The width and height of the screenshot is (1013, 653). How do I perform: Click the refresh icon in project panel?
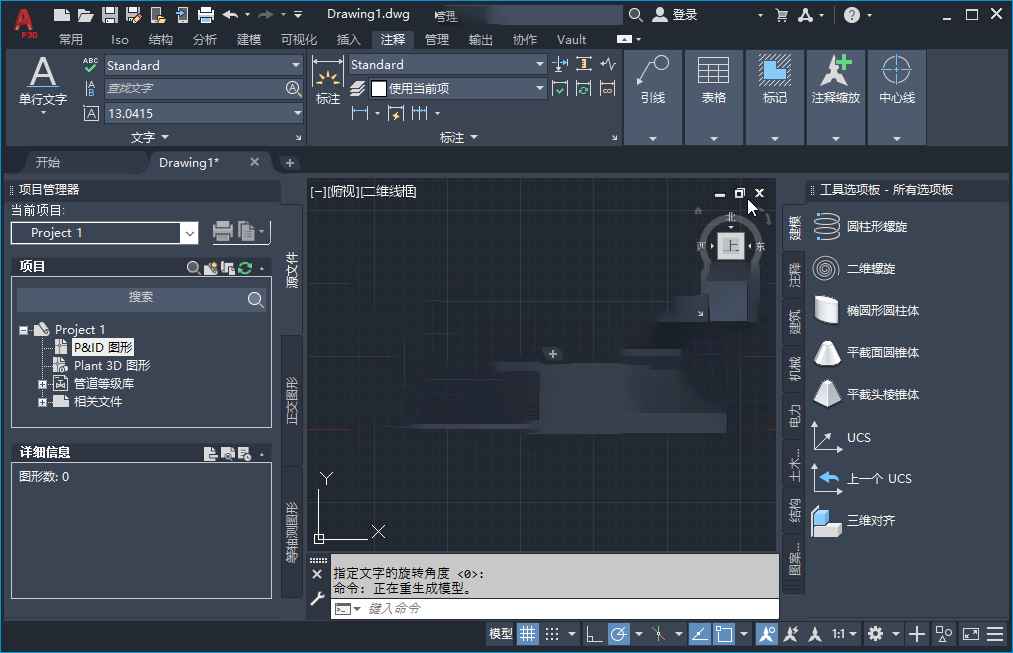[245, 267]
